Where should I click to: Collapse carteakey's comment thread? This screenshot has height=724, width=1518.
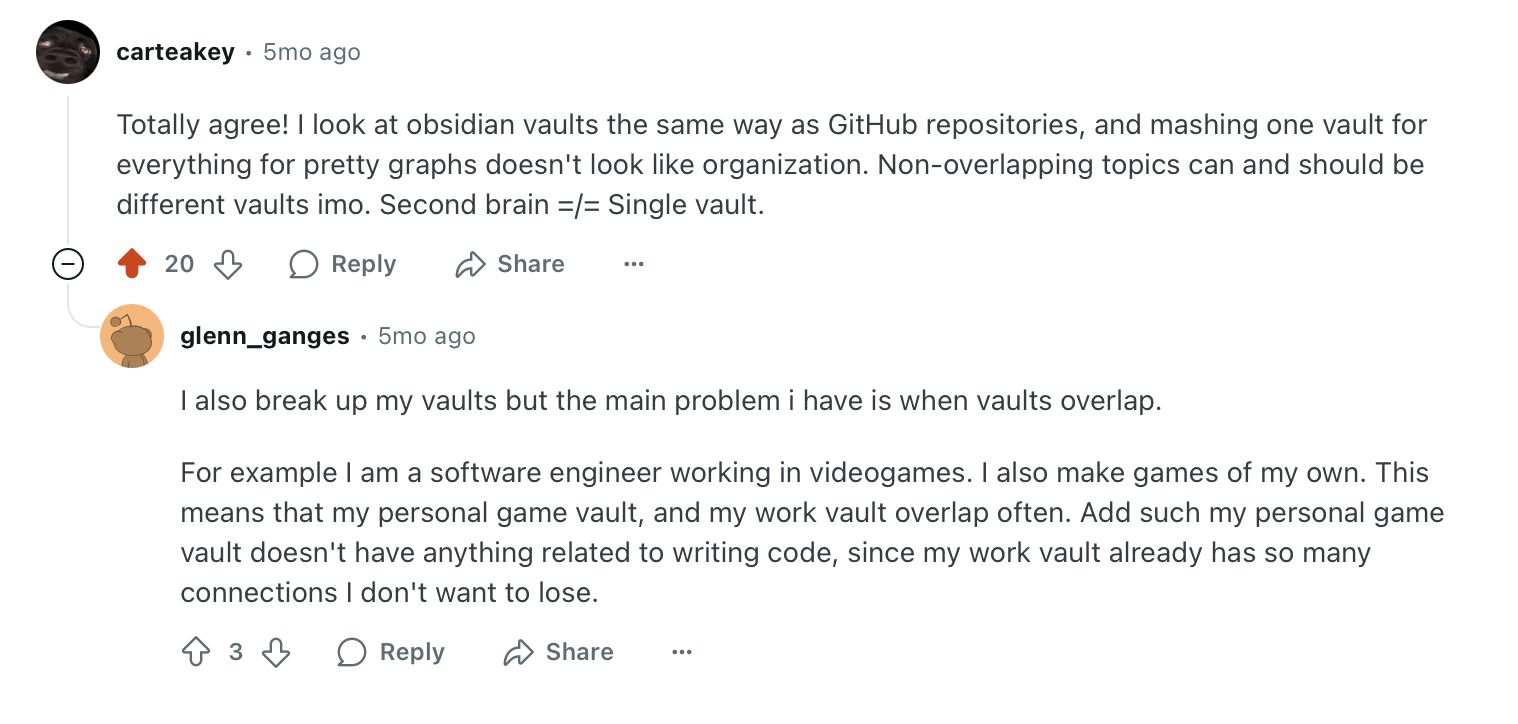pyautogui.click(x=68, y=264)
